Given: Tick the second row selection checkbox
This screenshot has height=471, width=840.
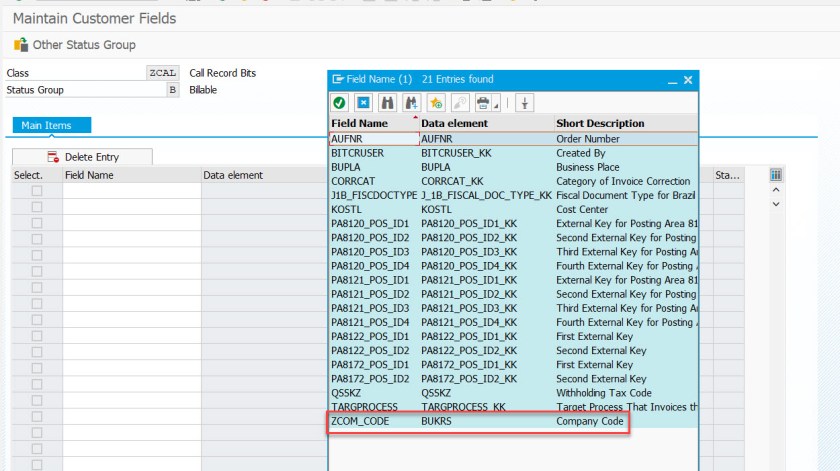Looking at the screenshot, I should (x=37, y=207).
